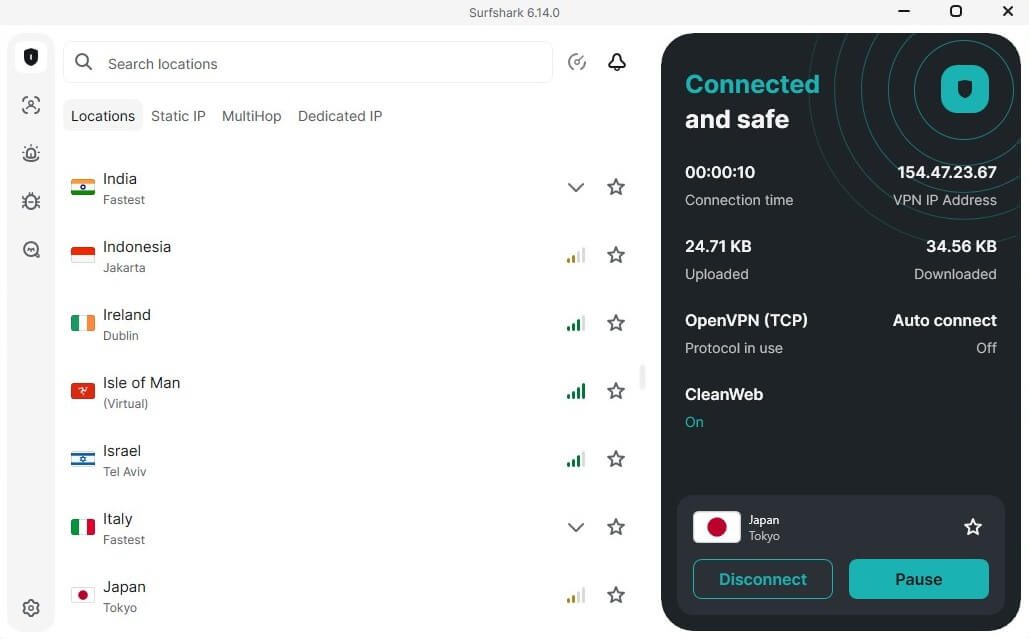Switch to the MultiHop tab

[251, 116]
